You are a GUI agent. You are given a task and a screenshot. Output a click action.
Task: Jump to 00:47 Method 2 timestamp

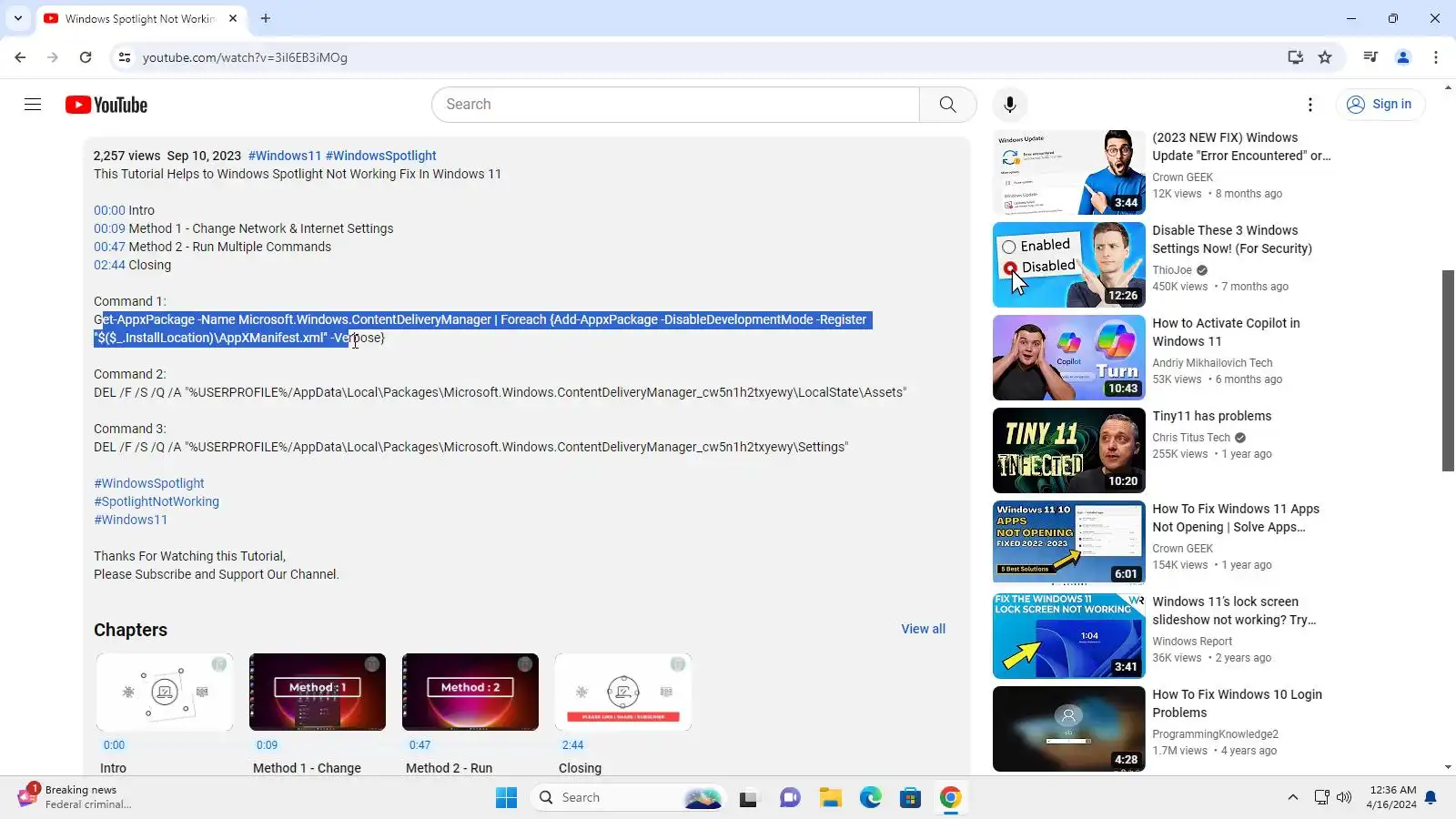109,247
